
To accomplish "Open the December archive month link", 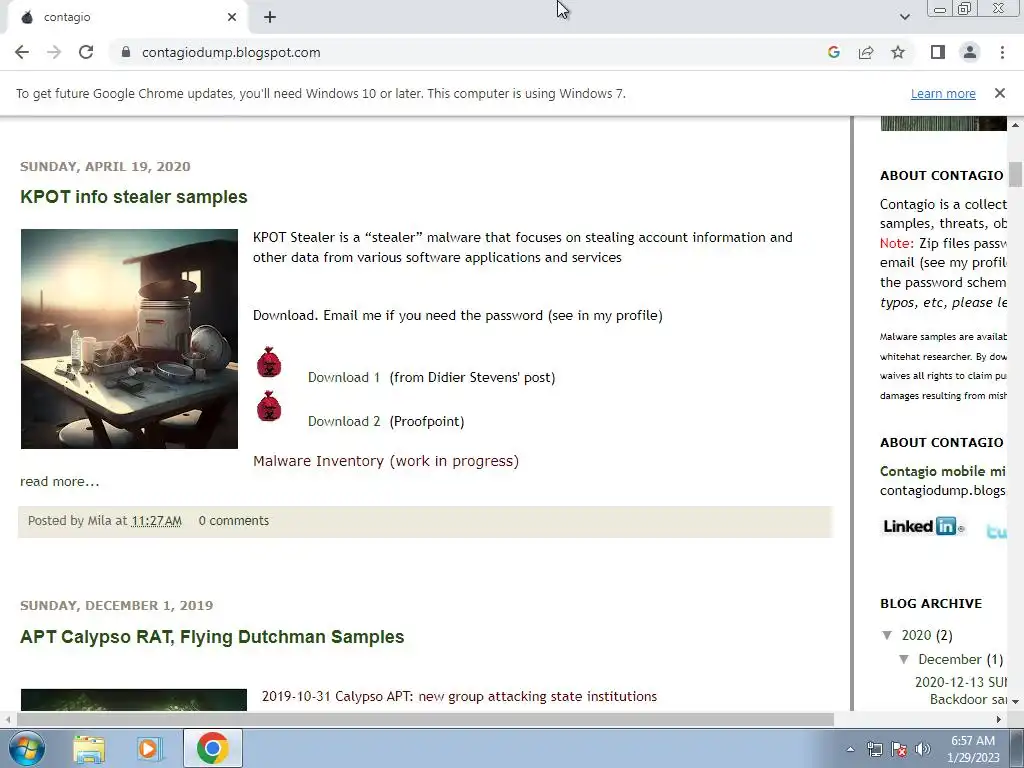I will click(950, 659).
